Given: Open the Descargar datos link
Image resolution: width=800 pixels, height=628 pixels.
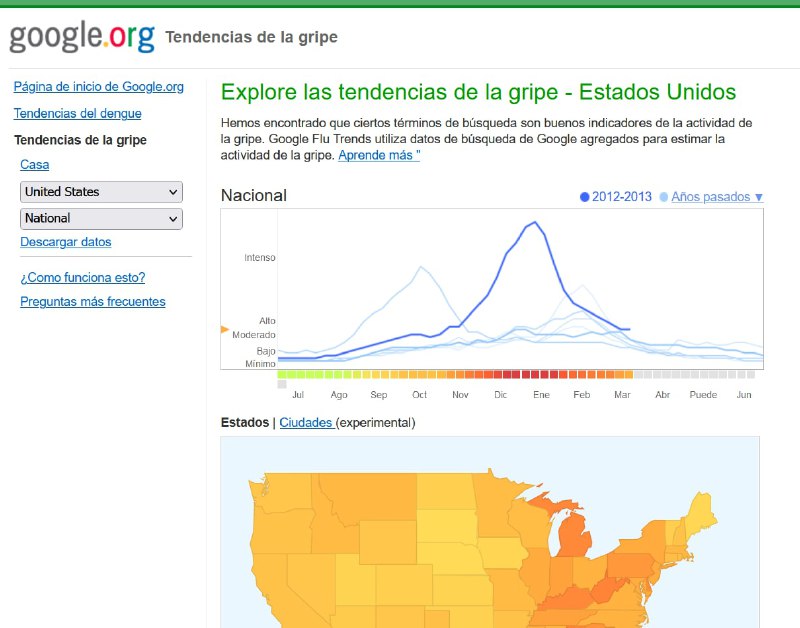Looking at the screenshot, I should (65, 241).
